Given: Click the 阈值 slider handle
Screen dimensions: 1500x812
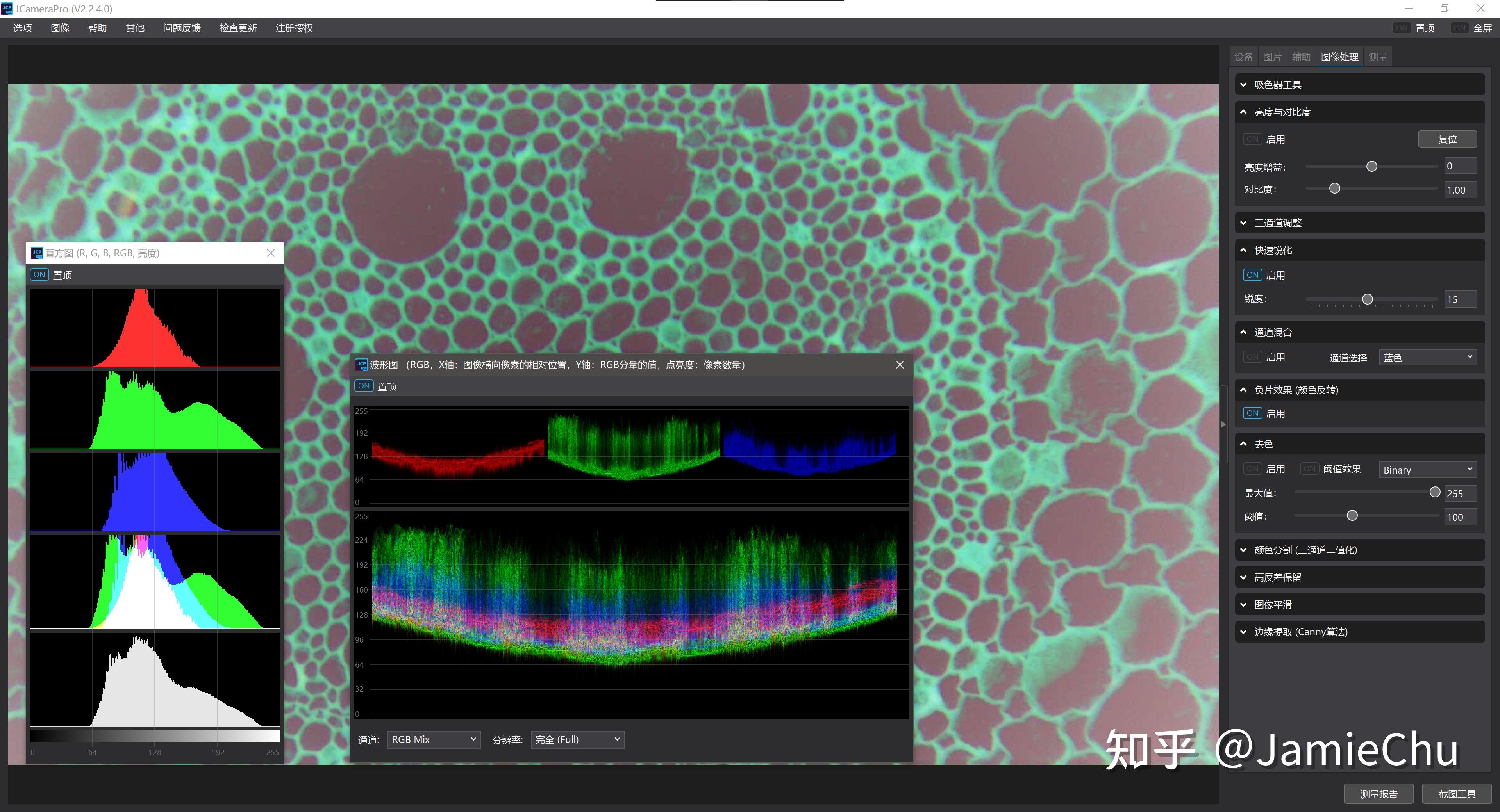Looking at the screenshot, I should click(1352, 516).
